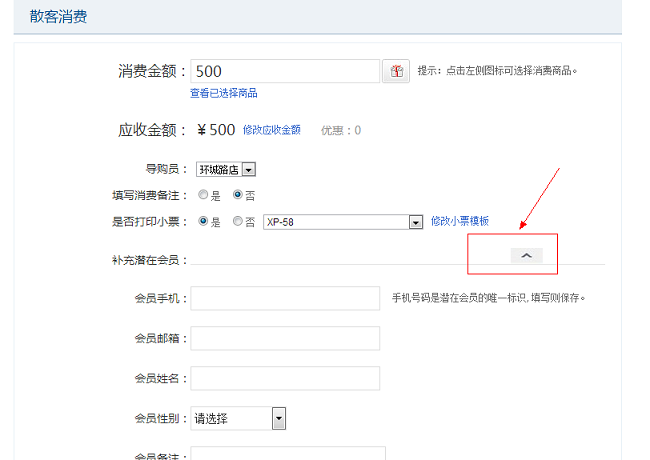Click the ¥500 应收金额 value
This screenshot has width=650, height=460.
click(x=216, y=130)
